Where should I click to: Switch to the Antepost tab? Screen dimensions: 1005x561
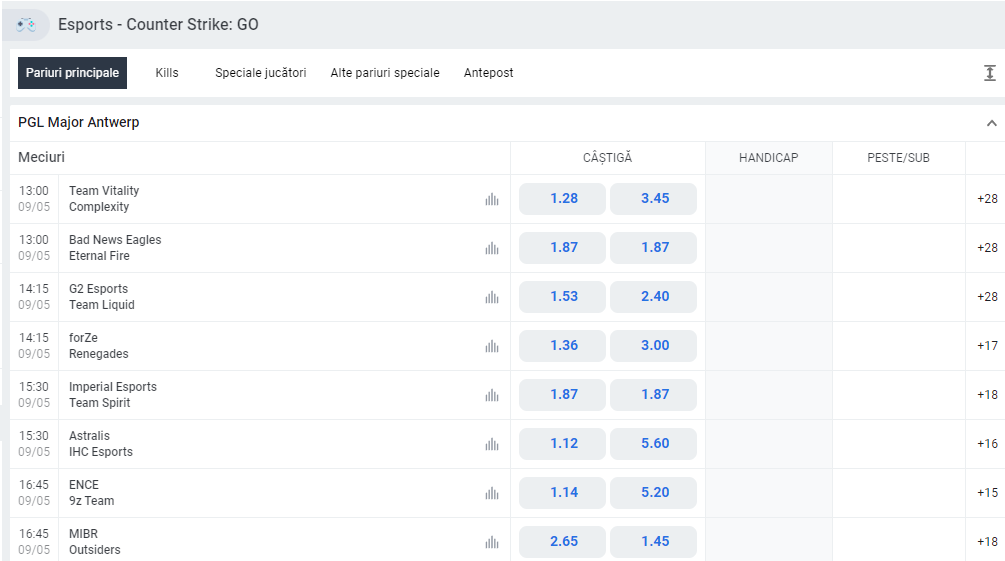click(x=488, y=73)
